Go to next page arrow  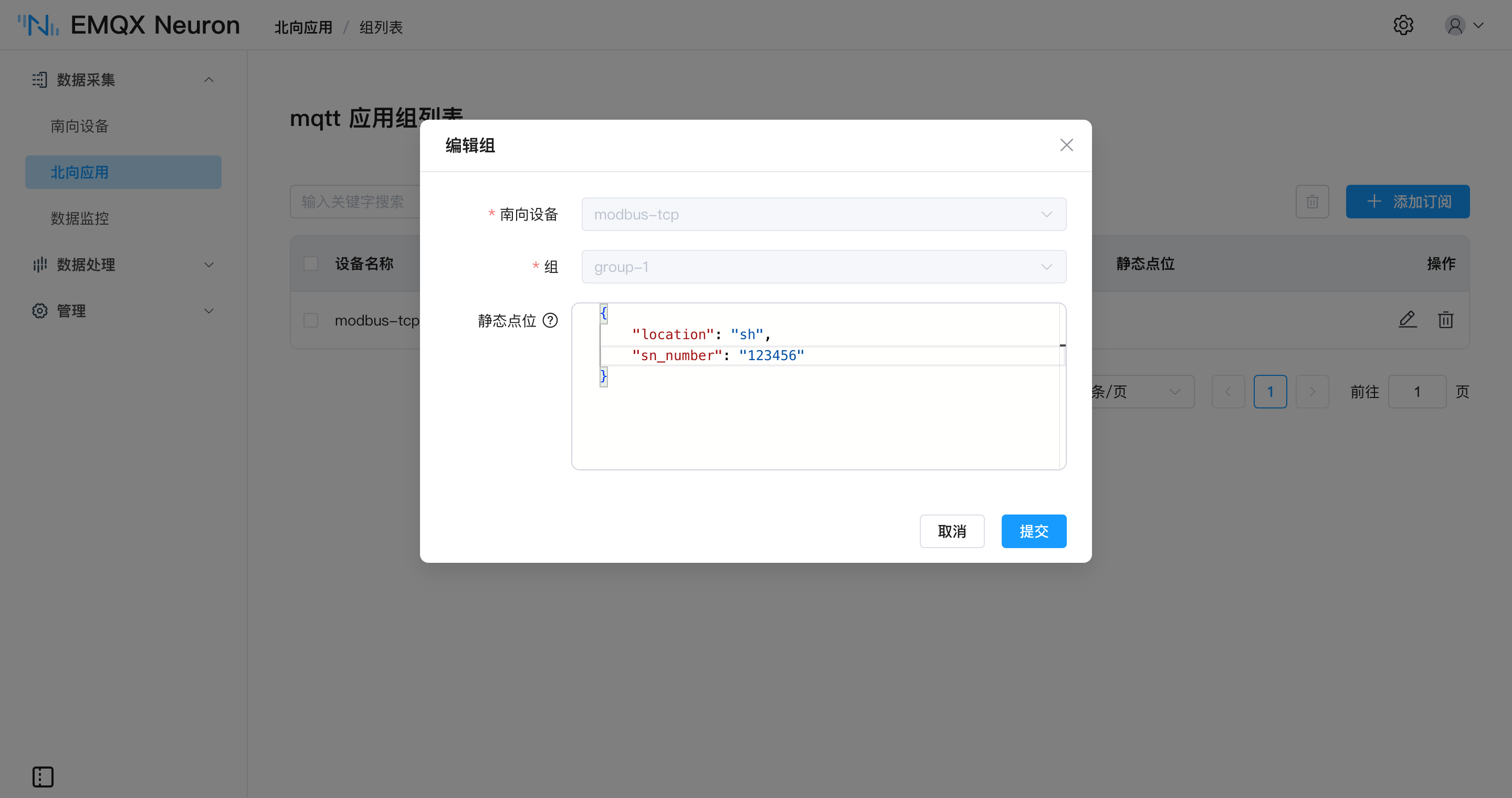tap(1312, 391)
